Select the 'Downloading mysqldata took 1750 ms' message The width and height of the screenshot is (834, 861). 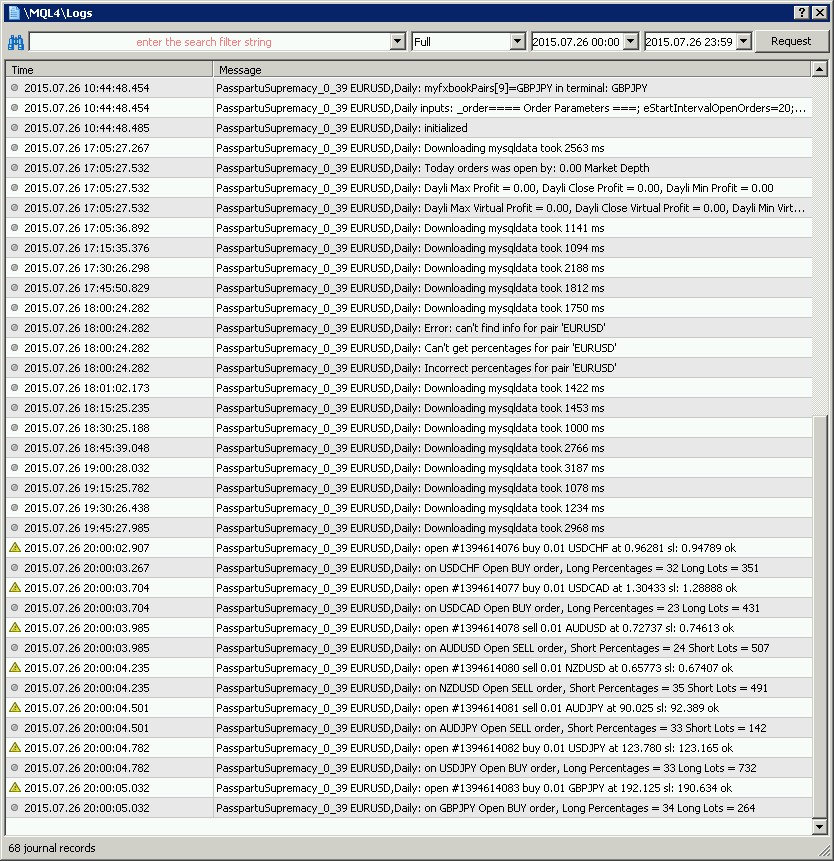[x=410, y=308]
